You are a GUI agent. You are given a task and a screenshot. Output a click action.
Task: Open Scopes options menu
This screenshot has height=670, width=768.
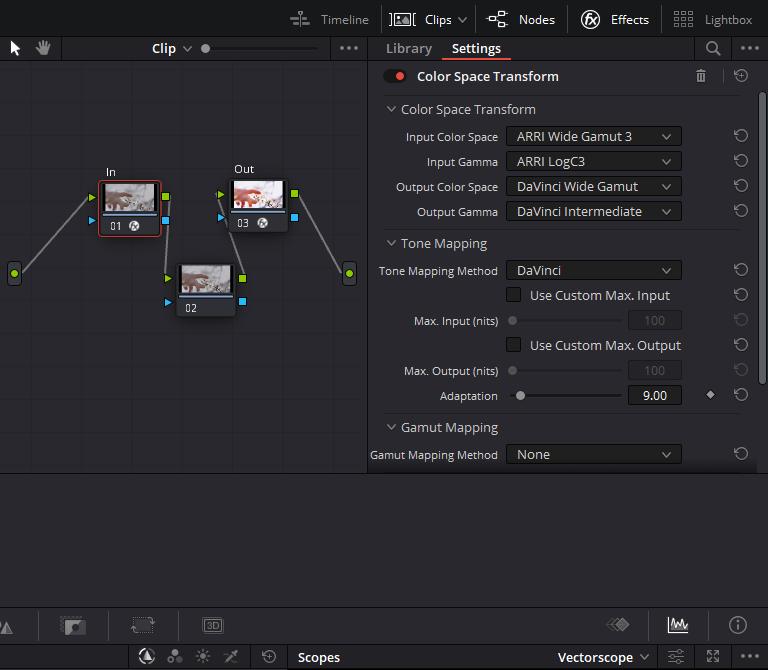coord(750,657)
